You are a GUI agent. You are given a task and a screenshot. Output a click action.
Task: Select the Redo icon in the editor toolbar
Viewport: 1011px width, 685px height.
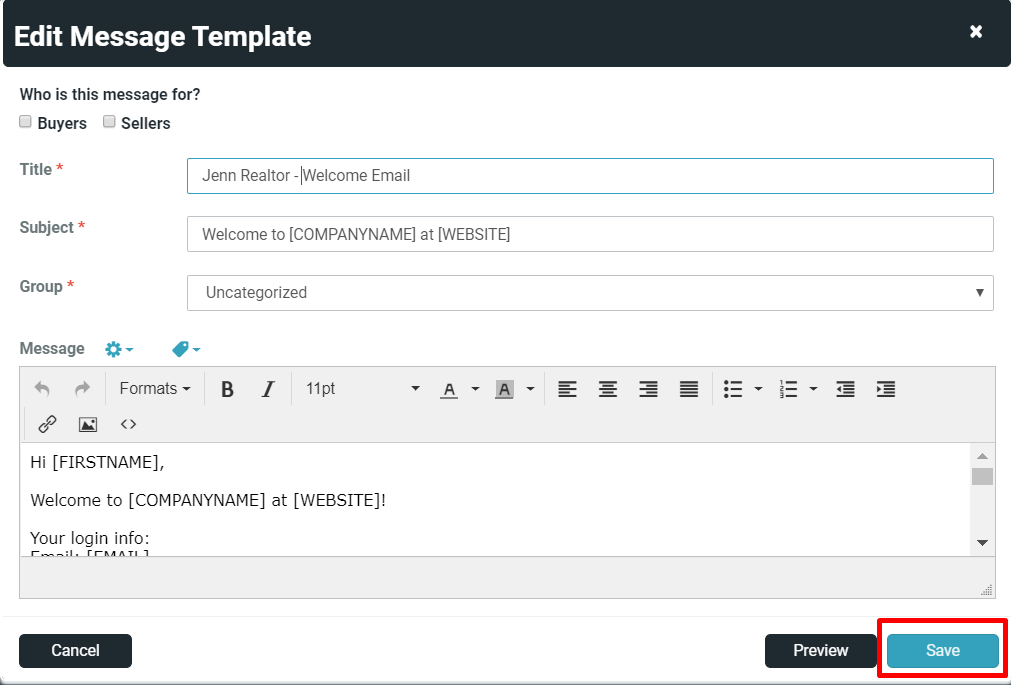[82, 388]
